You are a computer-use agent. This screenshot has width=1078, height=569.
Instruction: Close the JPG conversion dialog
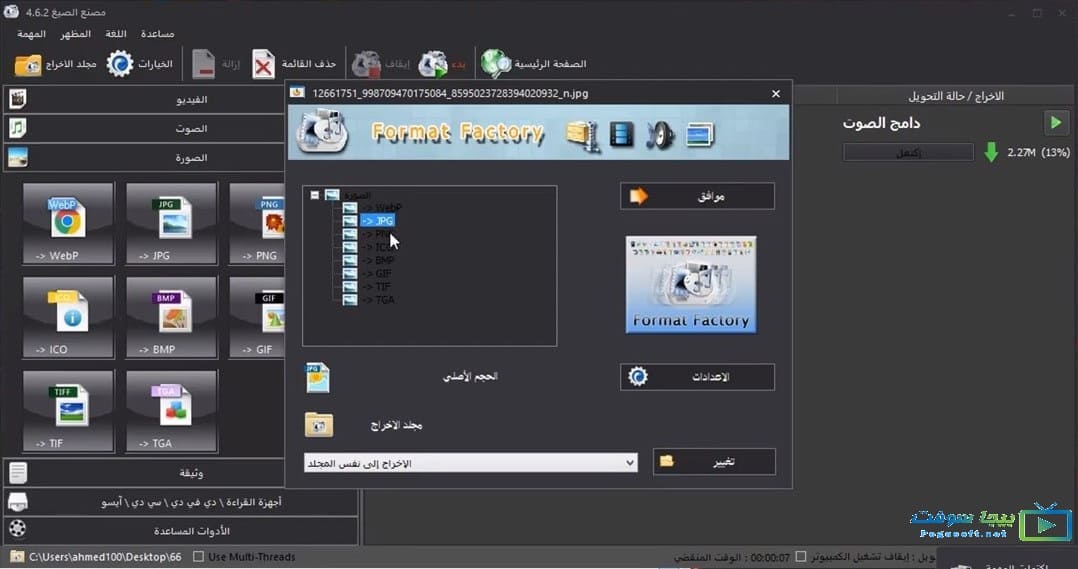pos(776,93)
